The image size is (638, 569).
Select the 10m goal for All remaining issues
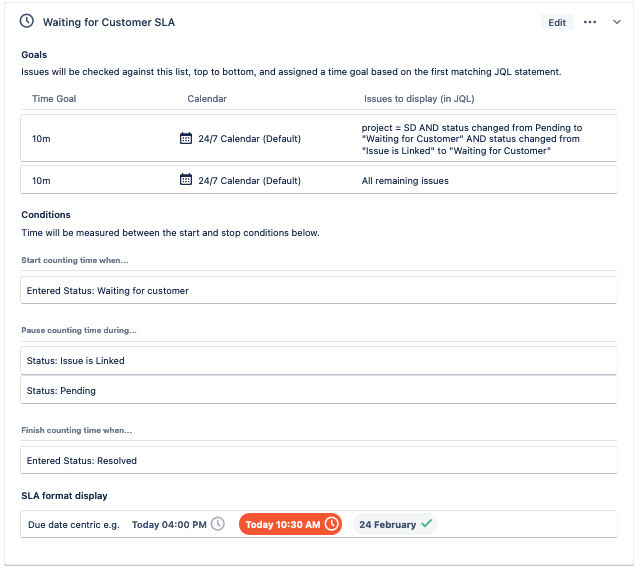pyautogui.click(x=41, y=181)
